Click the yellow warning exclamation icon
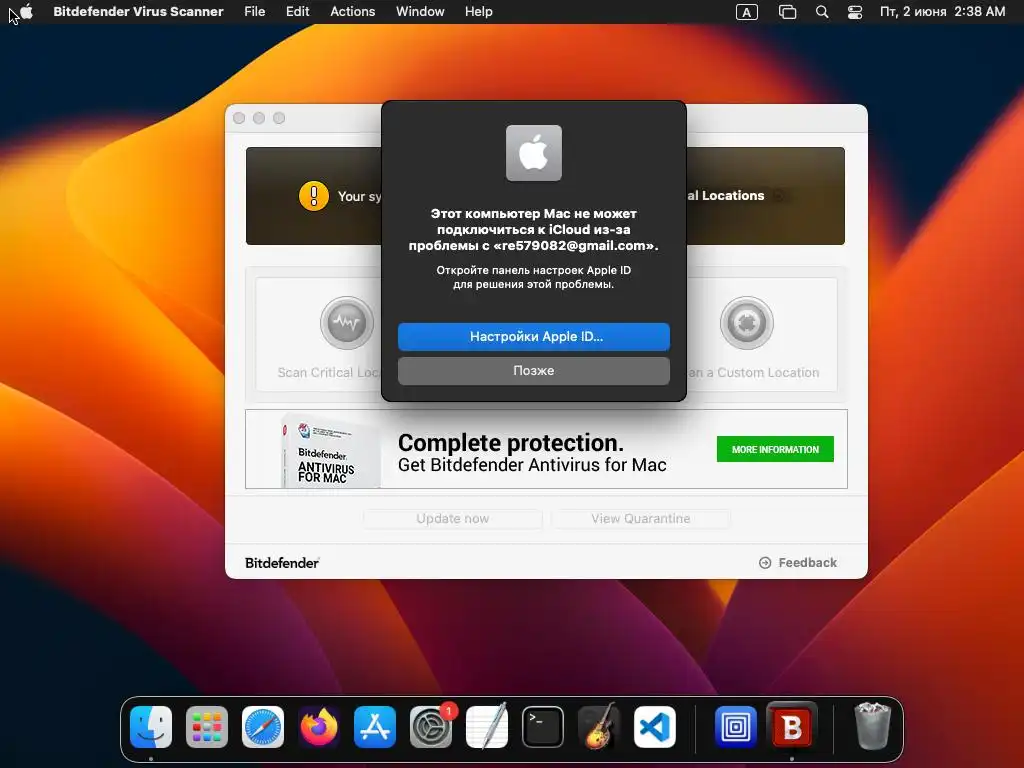 [313, 196]
